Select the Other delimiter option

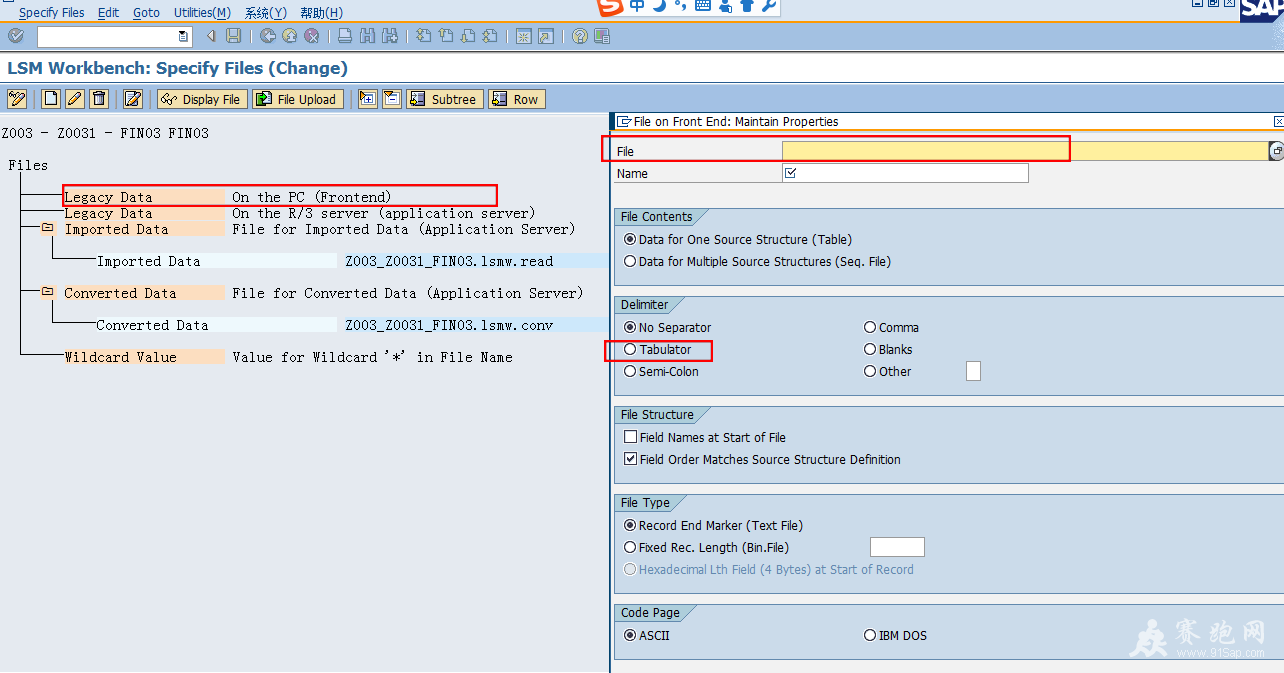(887, 372)
